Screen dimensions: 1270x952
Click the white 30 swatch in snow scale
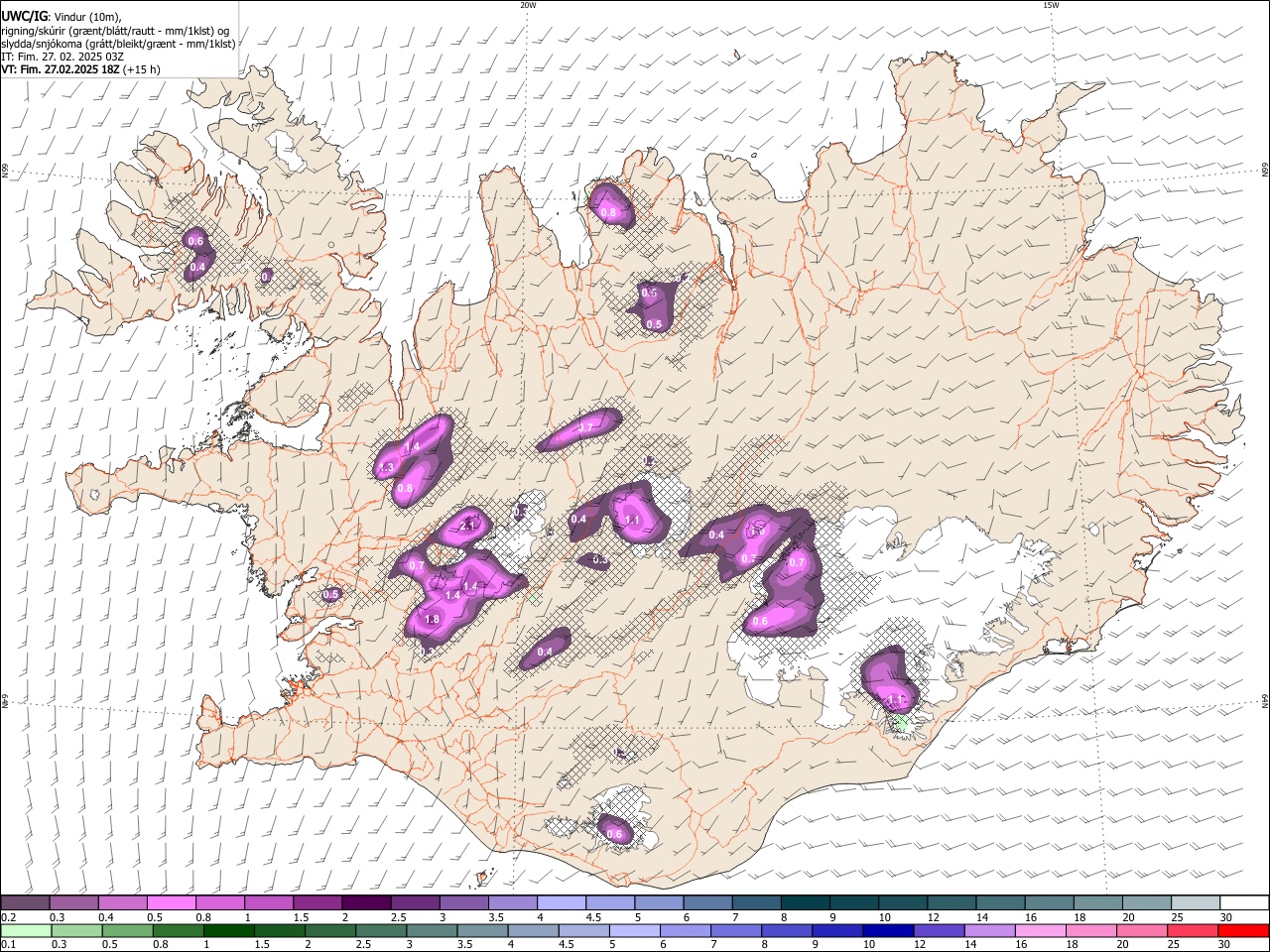point(1244,903)
